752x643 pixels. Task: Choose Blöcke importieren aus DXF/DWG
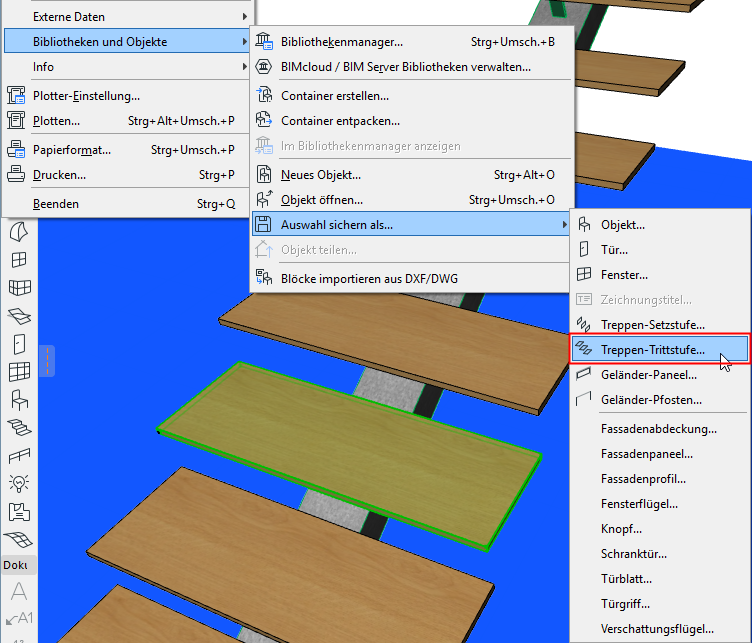[x=411, y=279]
